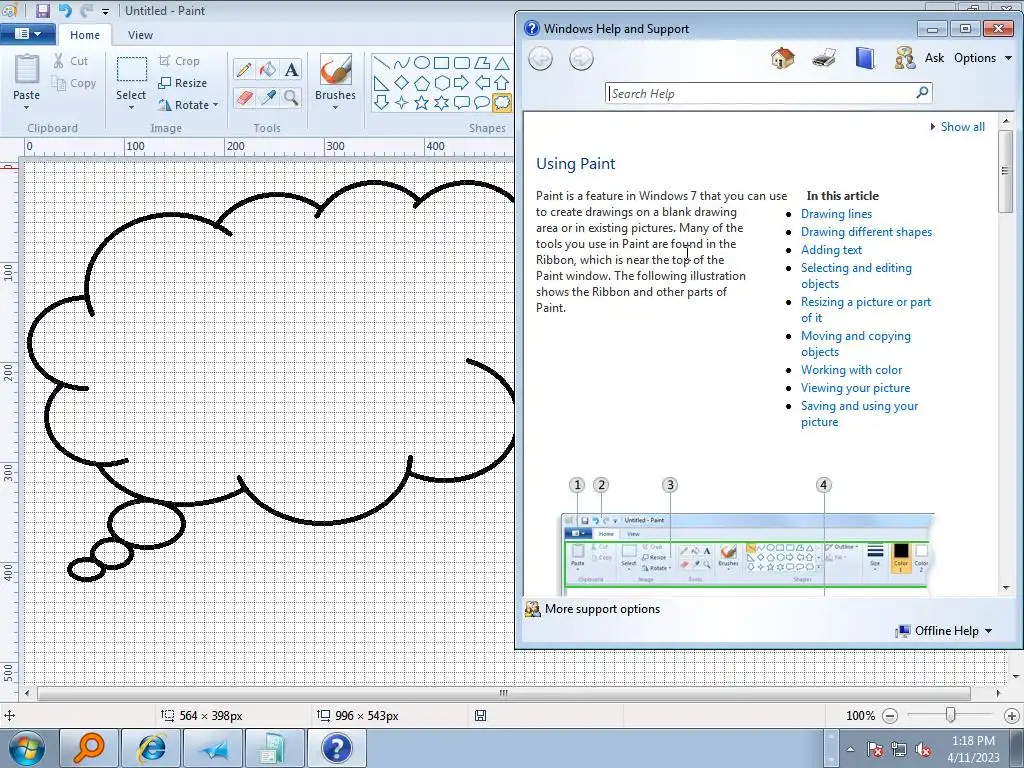Choose the Line shape
The height and width of the screenshot is (768, 1024).
click(382, 63)
